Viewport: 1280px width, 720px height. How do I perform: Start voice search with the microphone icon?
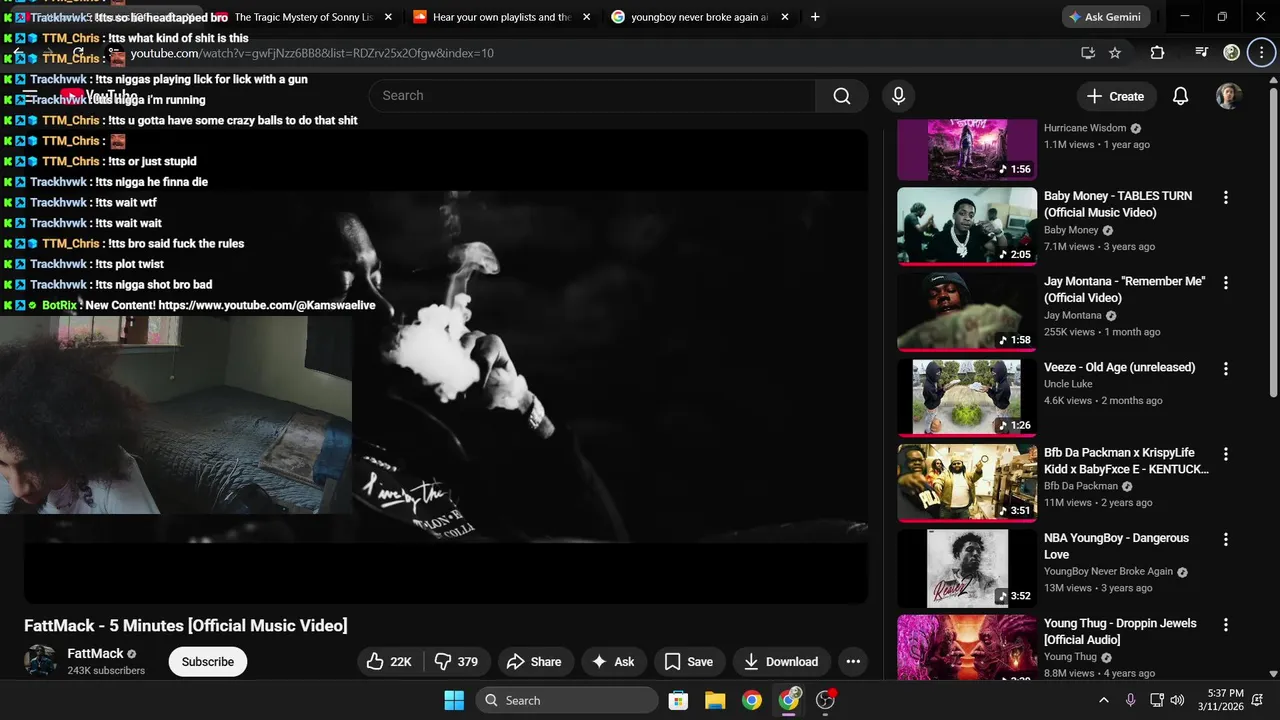click(x=898, y=96)
